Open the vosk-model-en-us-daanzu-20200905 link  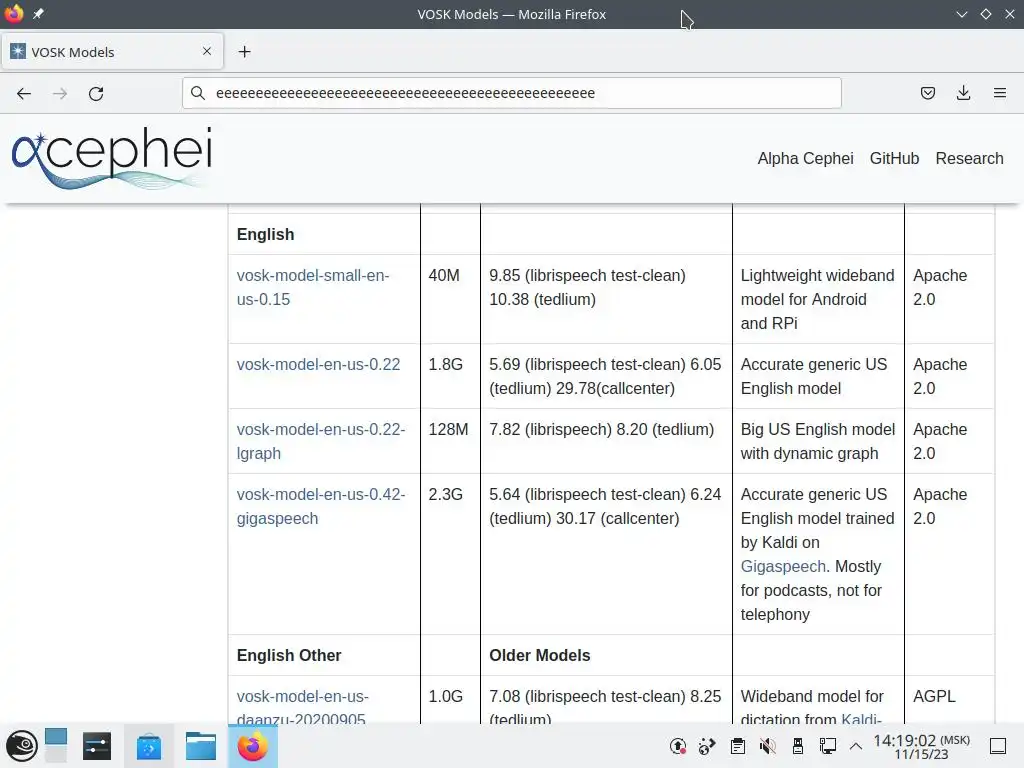302,708
